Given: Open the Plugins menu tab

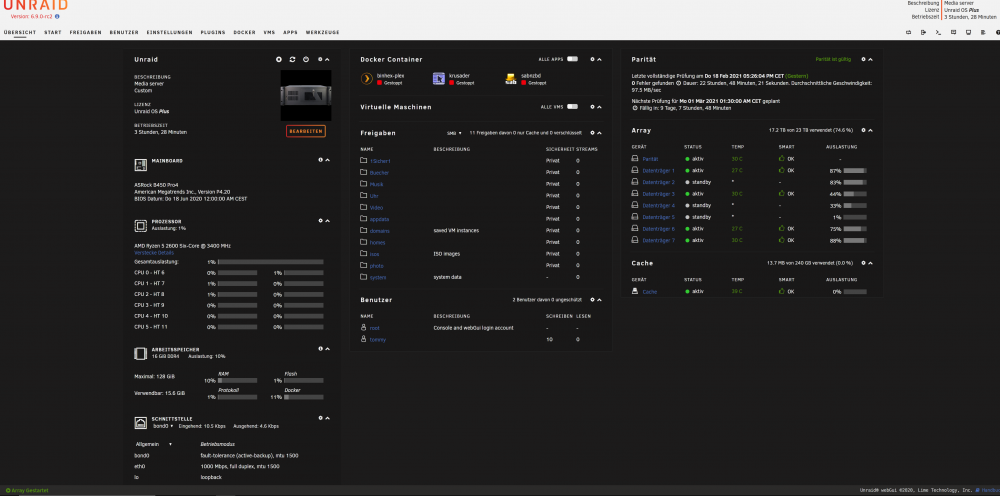Looking at the screenshot, I should pos(213,32).
